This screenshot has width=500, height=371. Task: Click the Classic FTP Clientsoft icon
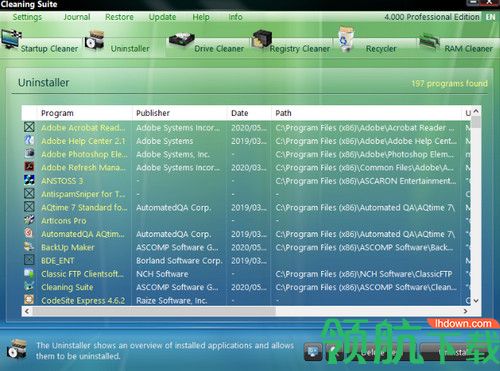click(x=29, y=273)
